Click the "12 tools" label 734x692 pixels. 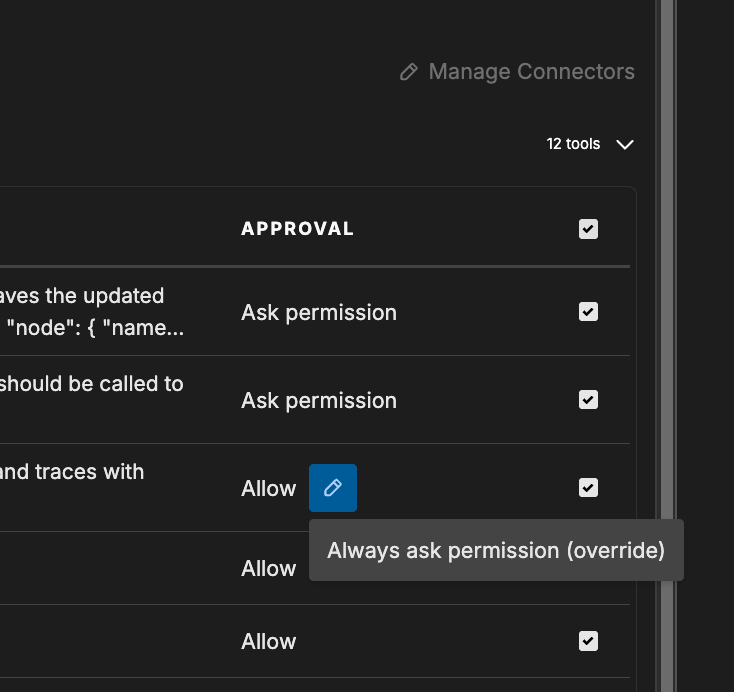click(573, 144)
